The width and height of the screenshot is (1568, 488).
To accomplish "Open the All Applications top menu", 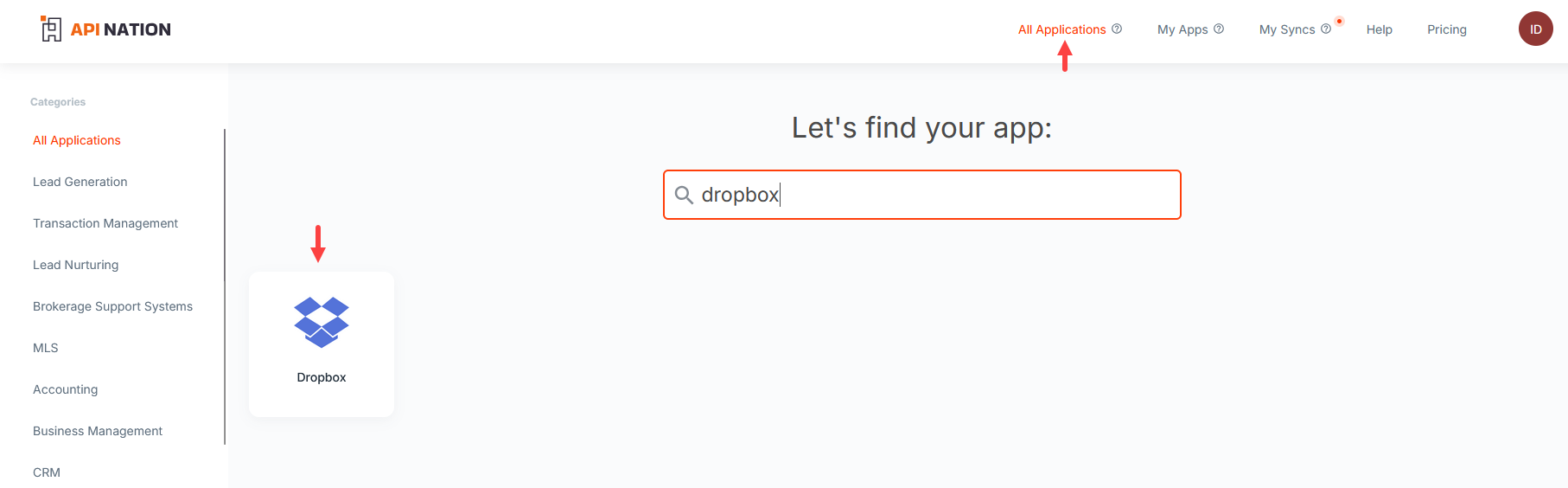I will click(x=1061, y=29).
